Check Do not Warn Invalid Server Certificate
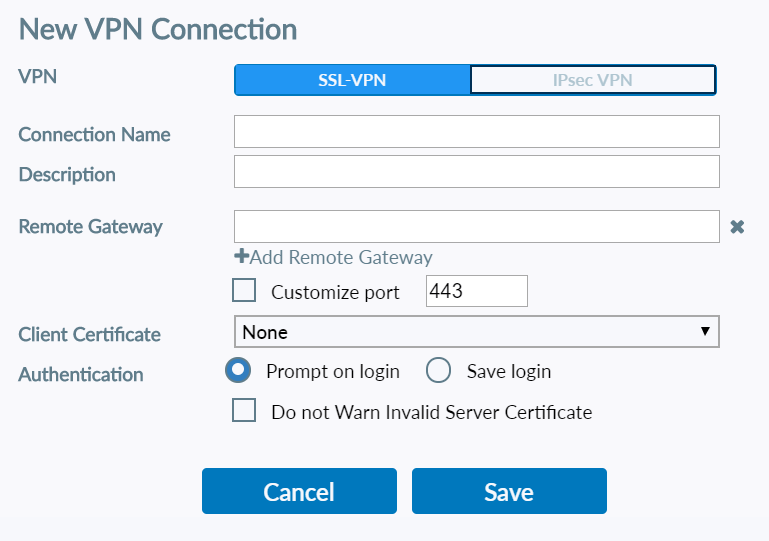Viewport: 769px width, 541px height. pyautogui.click(x=244, y=410)
